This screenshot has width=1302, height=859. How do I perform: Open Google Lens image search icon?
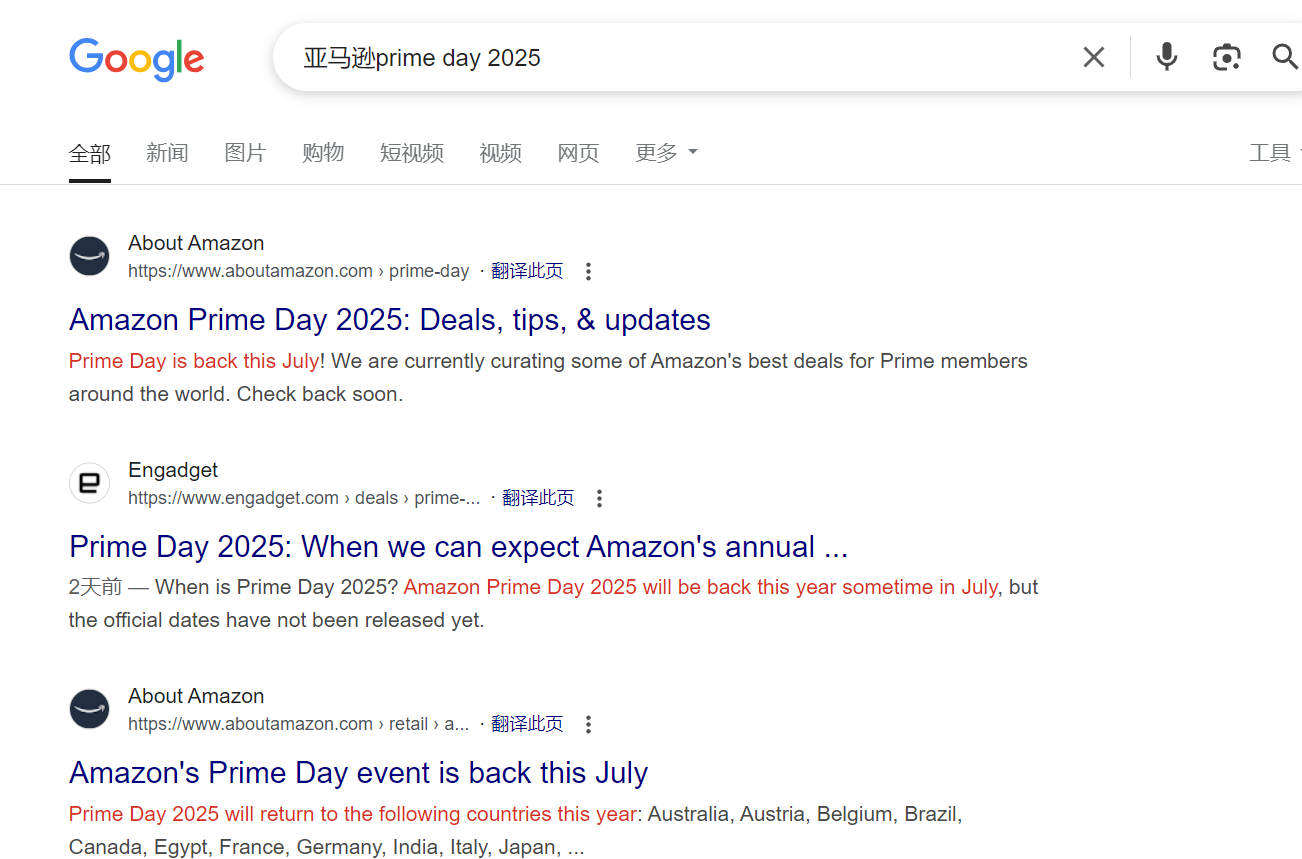click(1226, 57)
